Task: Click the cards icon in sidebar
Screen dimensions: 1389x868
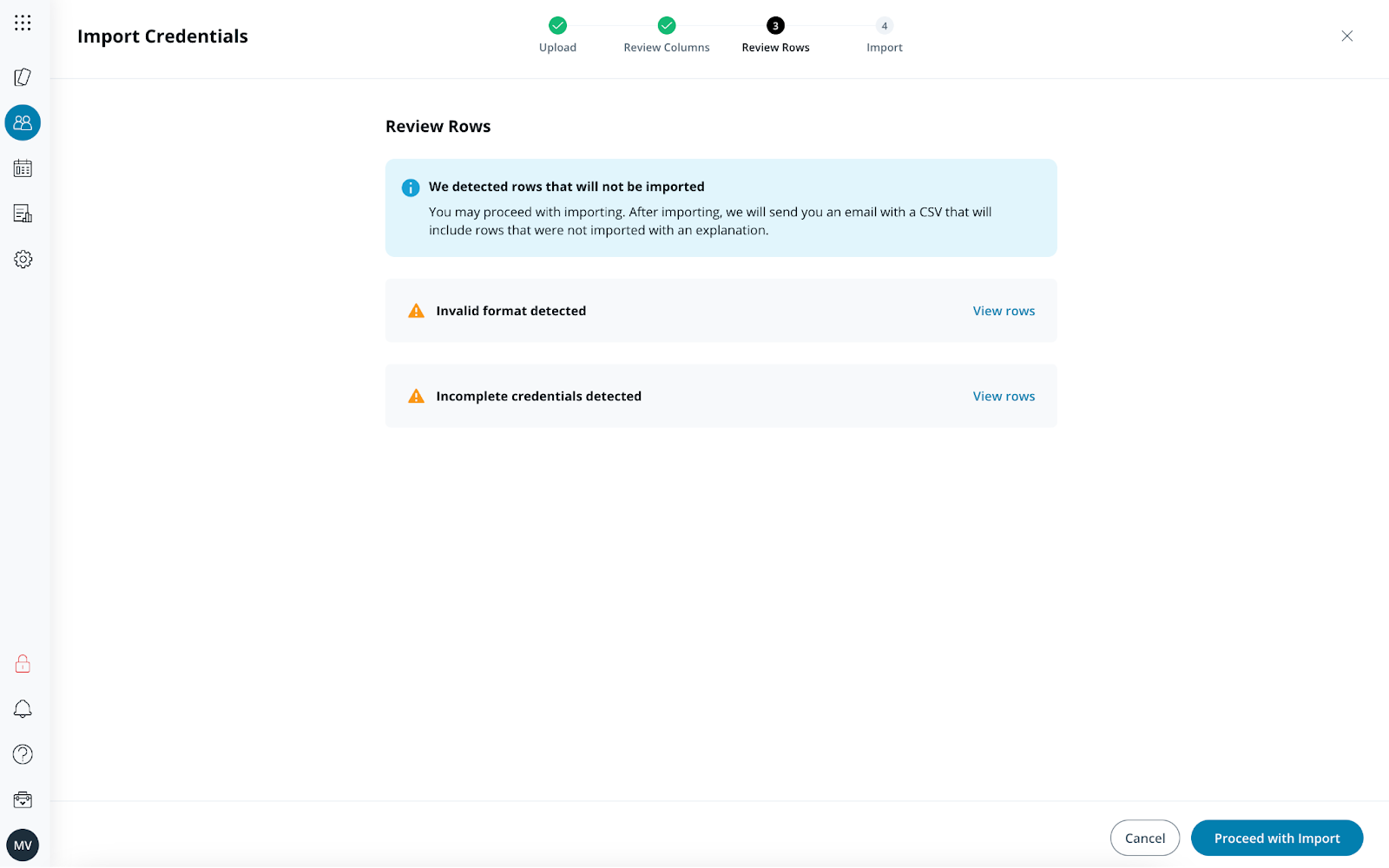Action: 23,77
